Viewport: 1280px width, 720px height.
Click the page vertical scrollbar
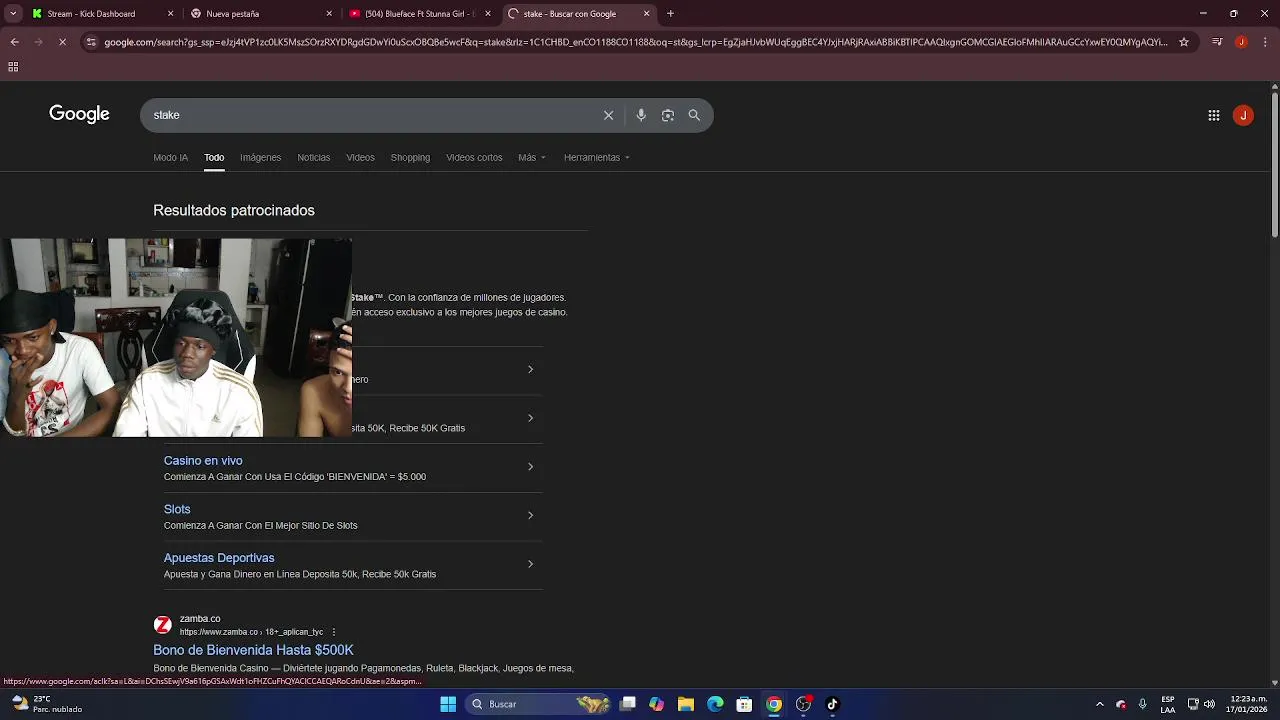(1274, 165)
